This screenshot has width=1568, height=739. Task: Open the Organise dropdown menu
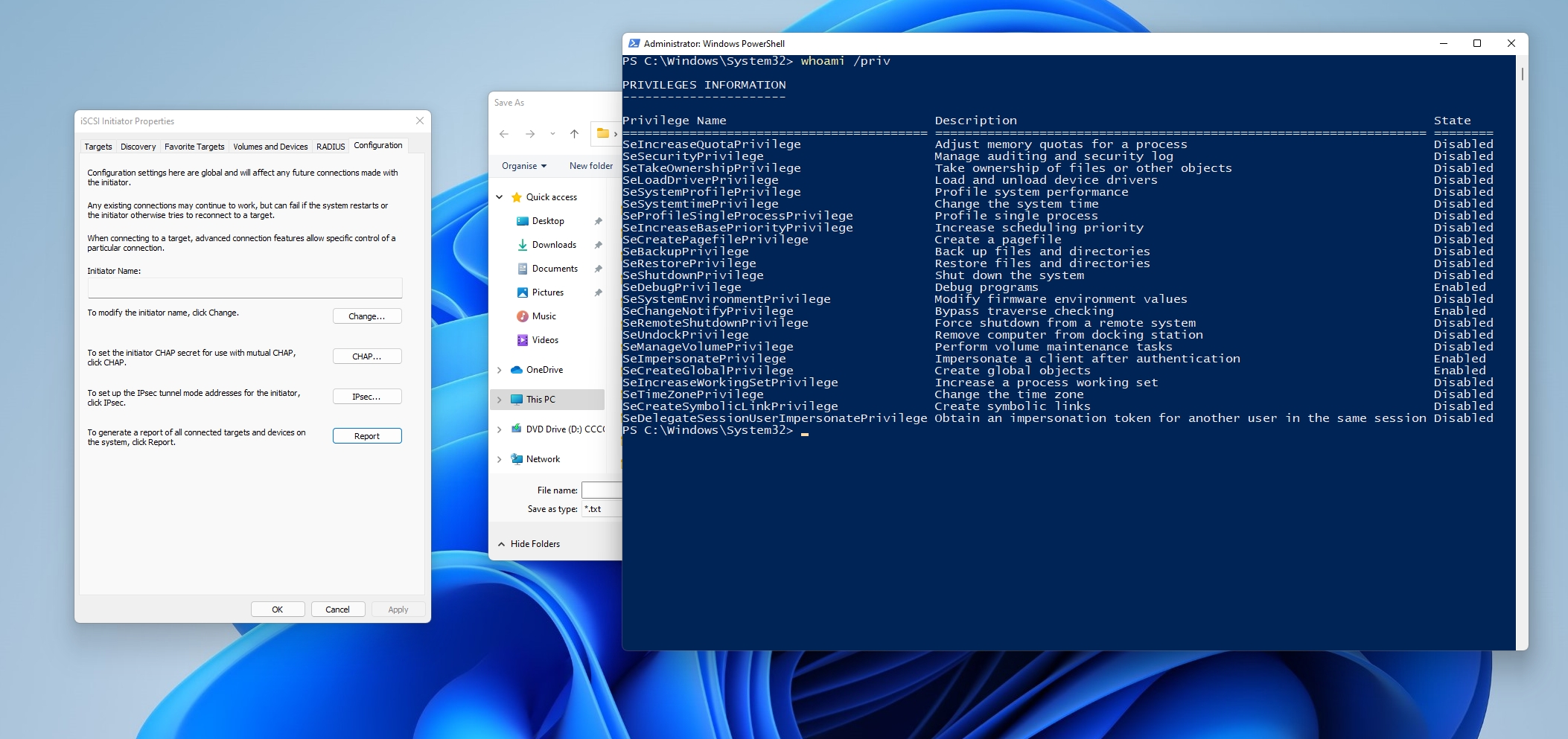(524, 166)
